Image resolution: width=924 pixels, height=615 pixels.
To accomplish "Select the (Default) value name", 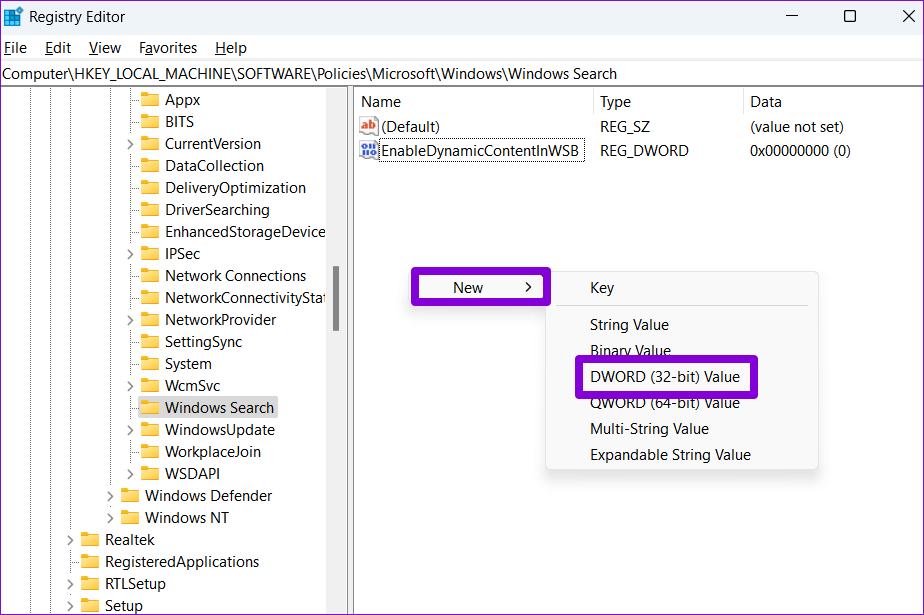I will (410, 127).
